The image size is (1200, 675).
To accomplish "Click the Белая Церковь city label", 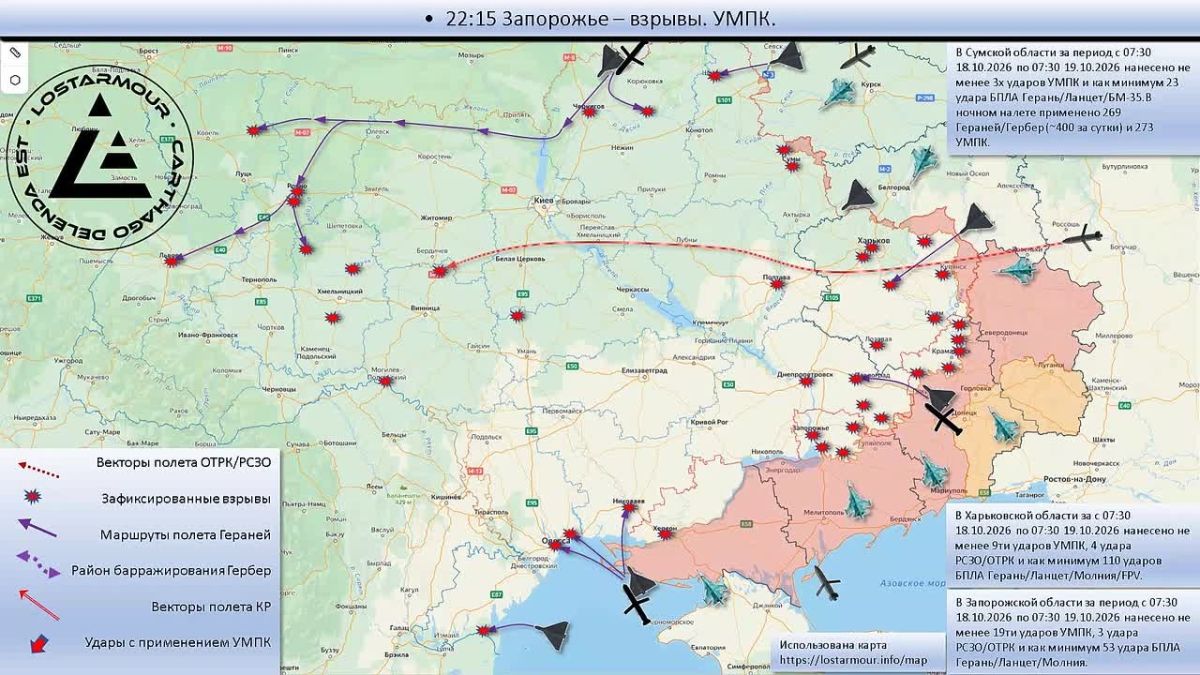I will pyautogui.click(x=519, y=258).
